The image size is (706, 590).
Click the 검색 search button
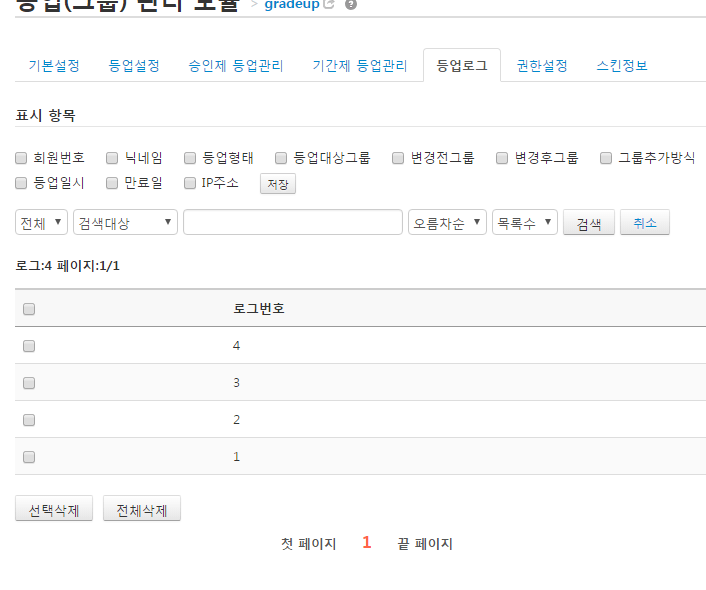tap(589, 223)
